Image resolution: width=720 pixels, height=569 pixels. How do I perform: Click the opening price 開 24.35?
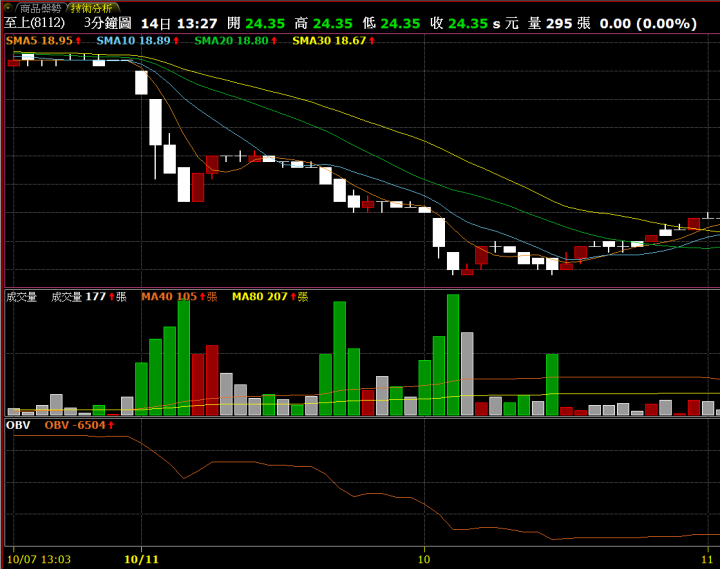(256, 23)
